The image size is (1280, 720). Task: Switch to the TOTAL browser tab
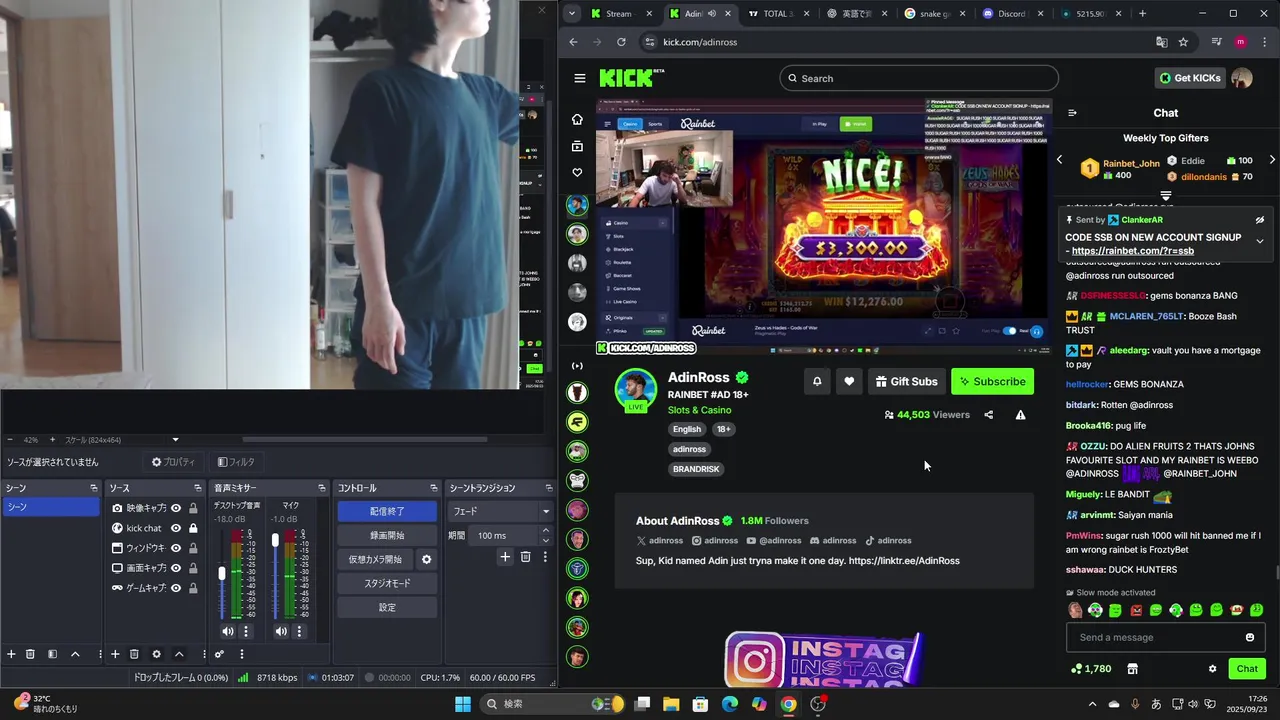pyautogui.click(x=778, y=14)
